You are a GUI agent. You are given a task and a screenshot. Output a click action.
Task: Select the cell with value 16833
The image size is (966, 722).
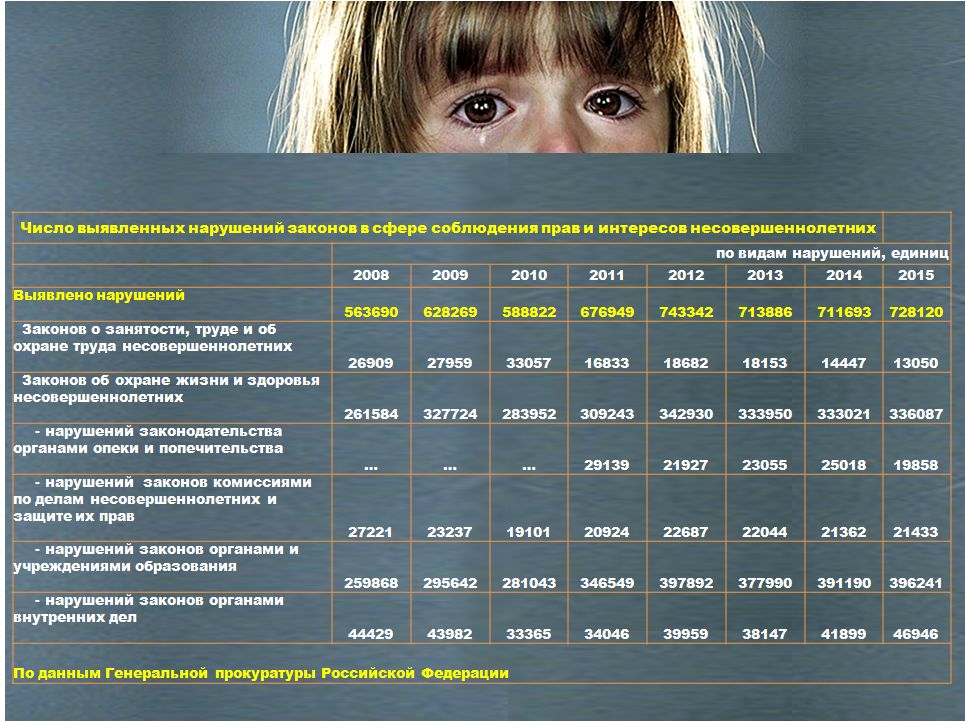click(607, 363)
